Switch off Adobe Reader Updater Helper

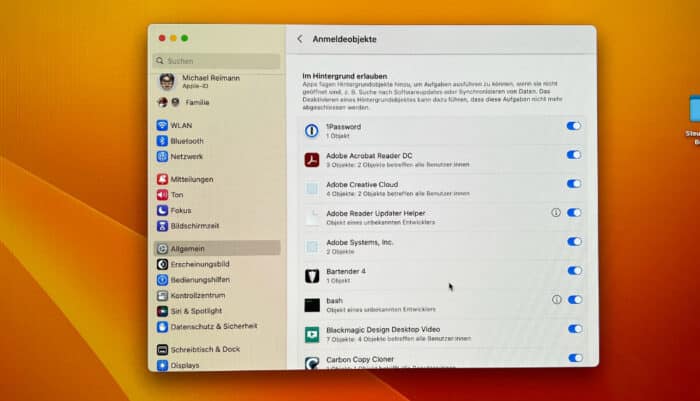click(x=574, y=213)
